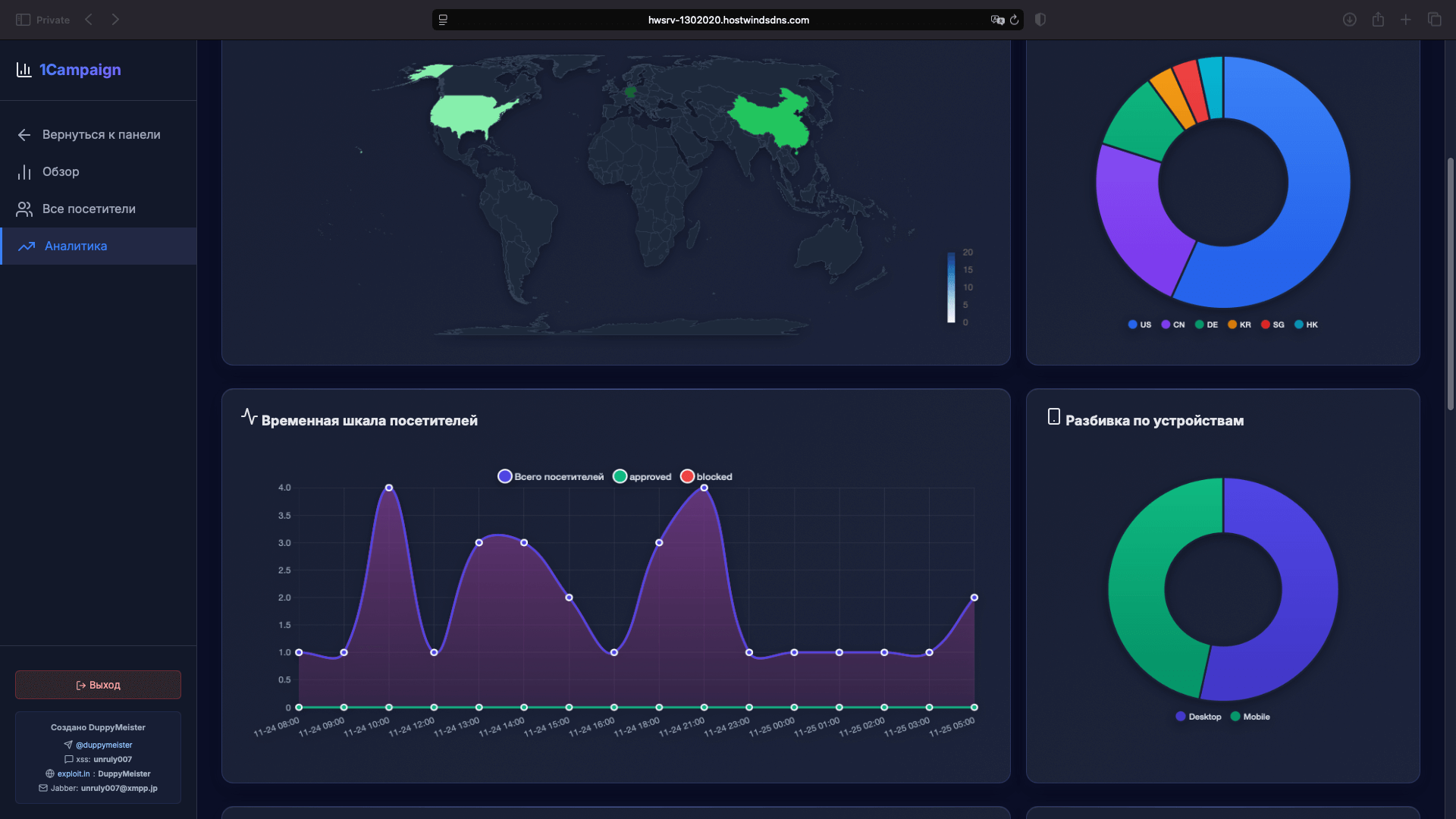The width and height of the screenshot is (1456, 819).
Task: Hide the Desktop segment via legend
Action: [1198, 717]
